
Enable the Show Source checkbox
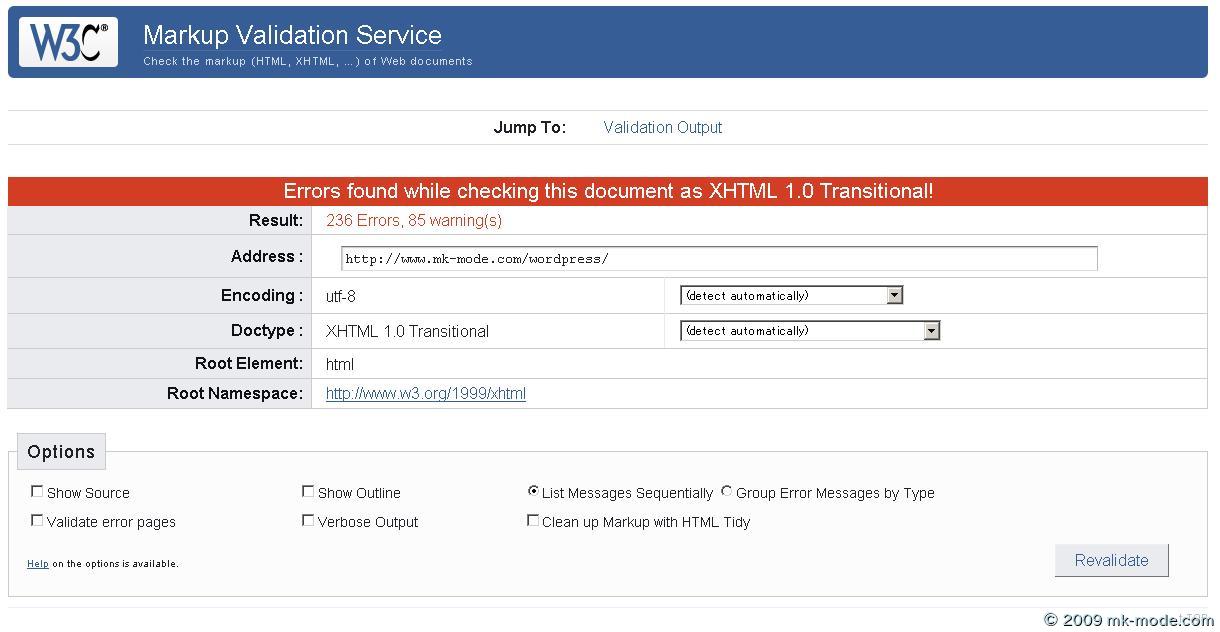[37, 492]
